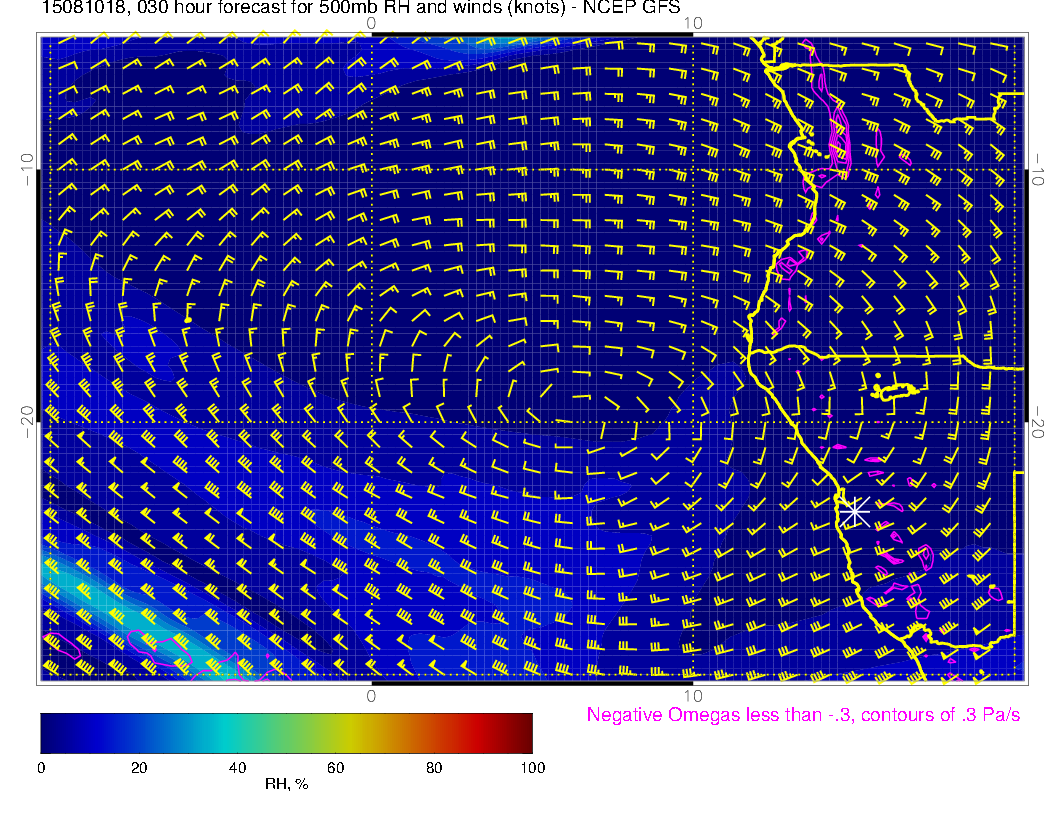This screenshot has height=816, width=1056.
Task: Click the Great Salt Lake outline
Action: [896, 391]
